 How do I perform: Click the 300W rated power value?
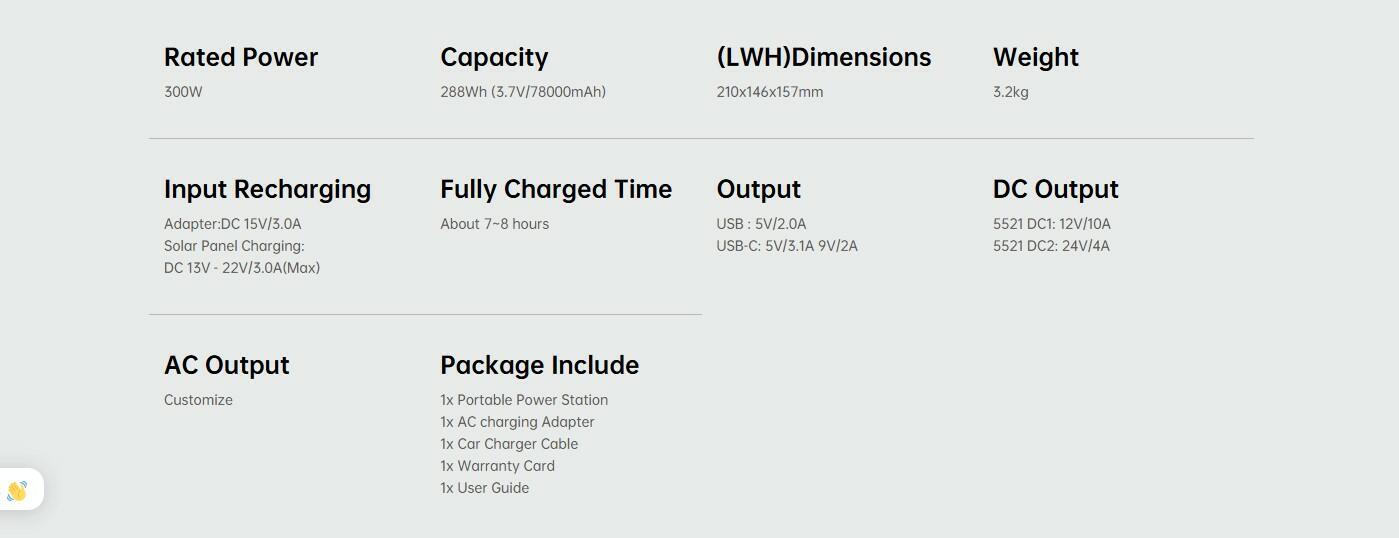tap(183, 92)
